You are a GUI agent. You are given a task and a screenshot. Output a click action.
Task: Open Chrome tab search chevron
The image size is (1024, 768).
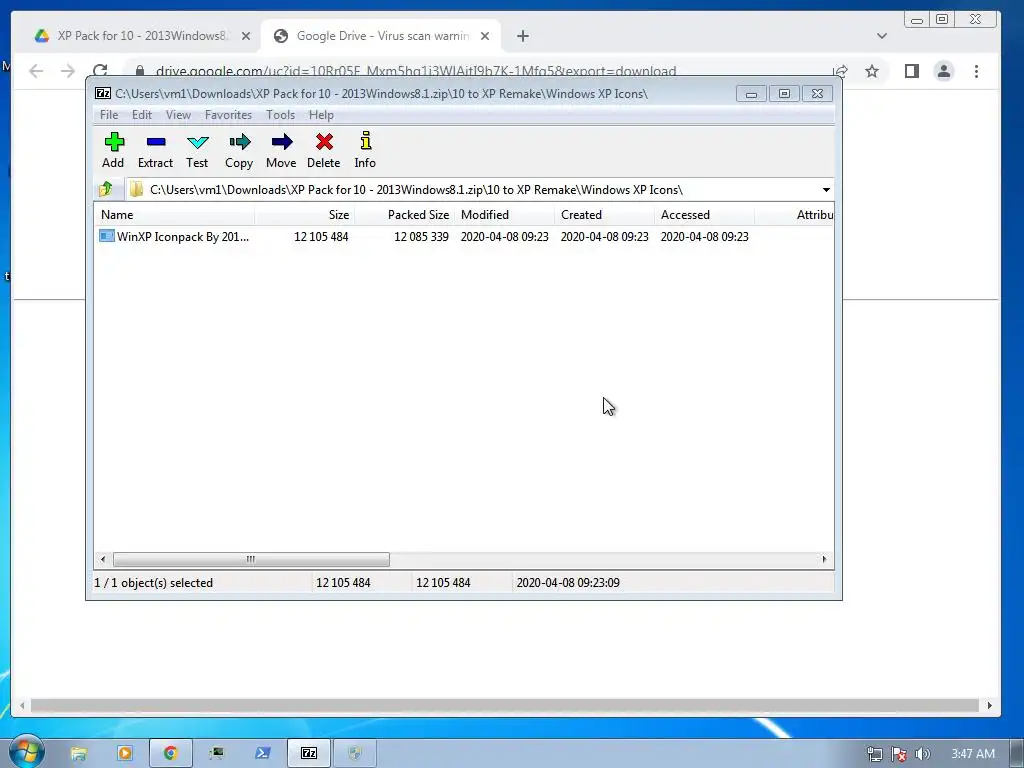click(882, 36)
